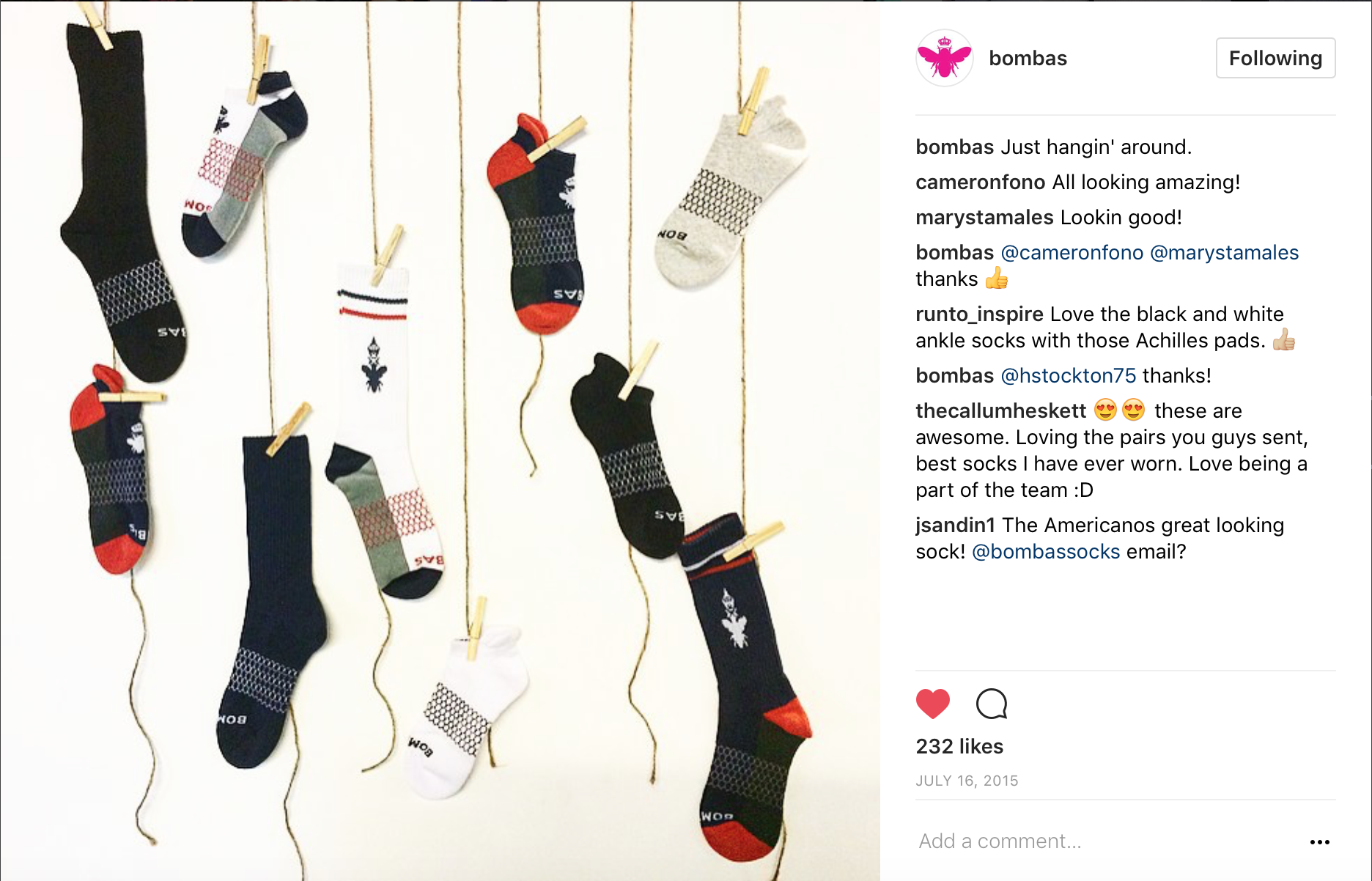Click the comment speech bubble icon
This screenshot has width=1372, height=881.
(x=992, y=704)
